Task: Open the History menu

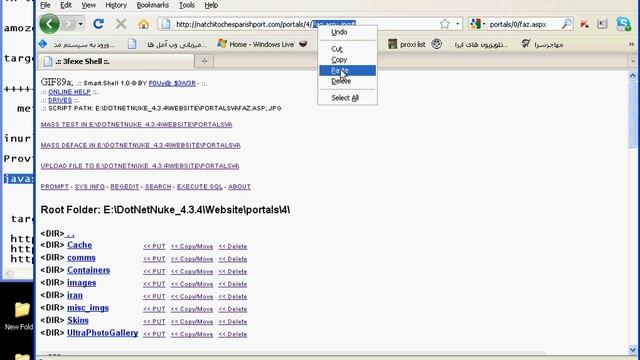Action: (x=116, y=5)
